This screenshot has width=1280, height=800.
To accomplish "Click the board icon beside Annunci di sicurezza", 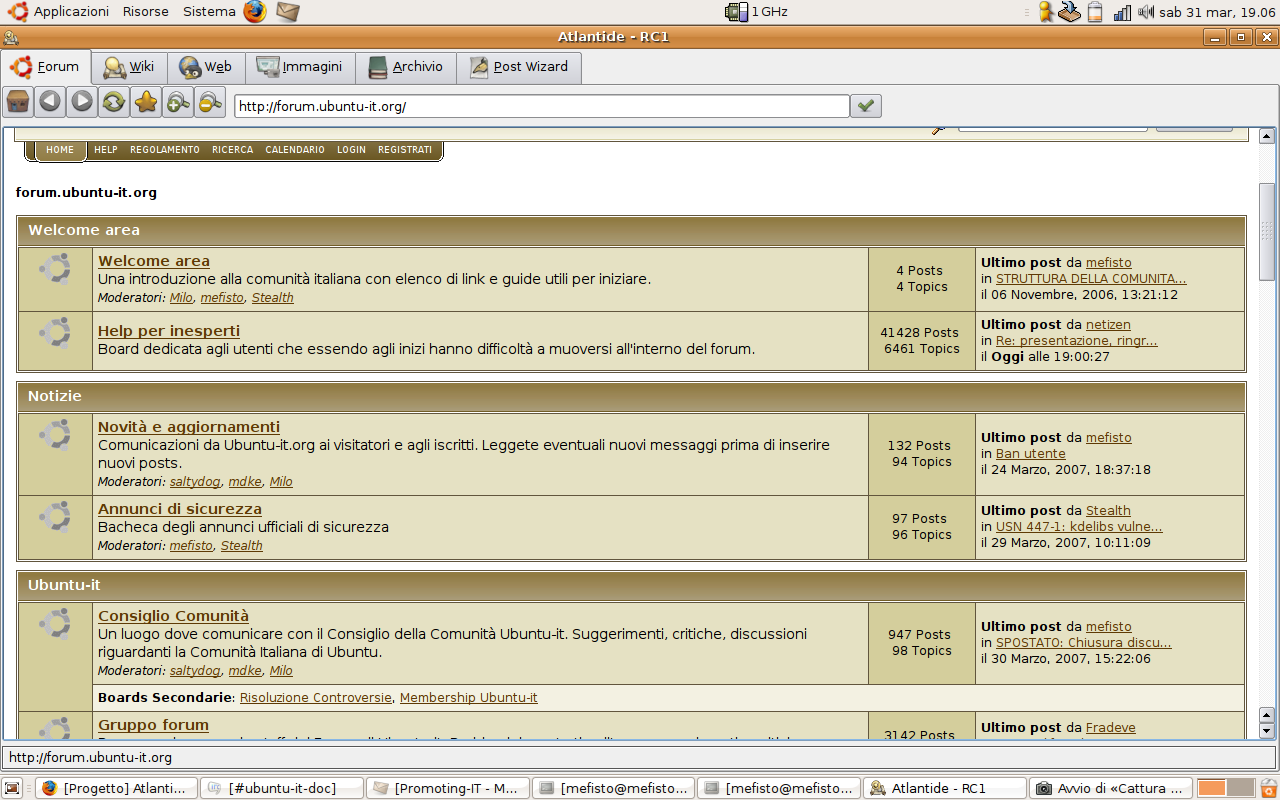I will click(x=55, y=517).
